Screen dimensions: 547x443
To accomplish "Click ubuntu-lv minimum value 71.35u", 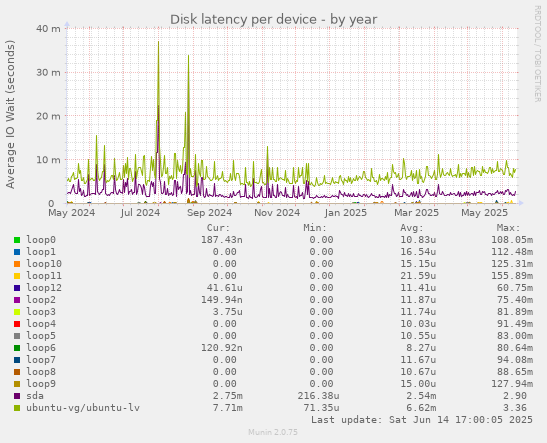I will pos(321,408).
